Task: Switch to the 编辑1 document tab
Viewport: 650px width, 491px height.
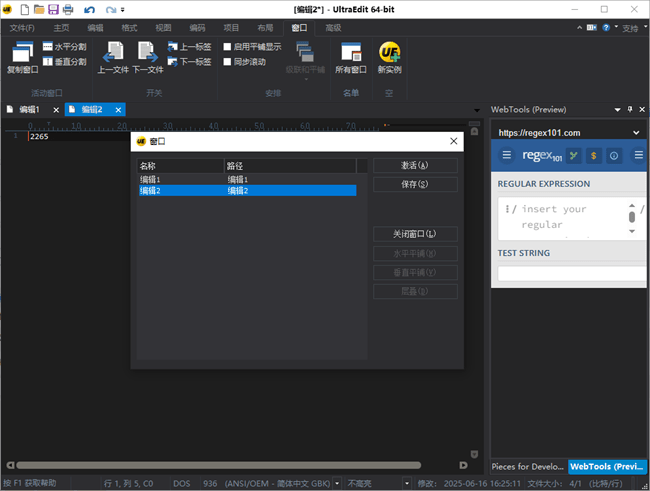Action: tap(29, 110)
